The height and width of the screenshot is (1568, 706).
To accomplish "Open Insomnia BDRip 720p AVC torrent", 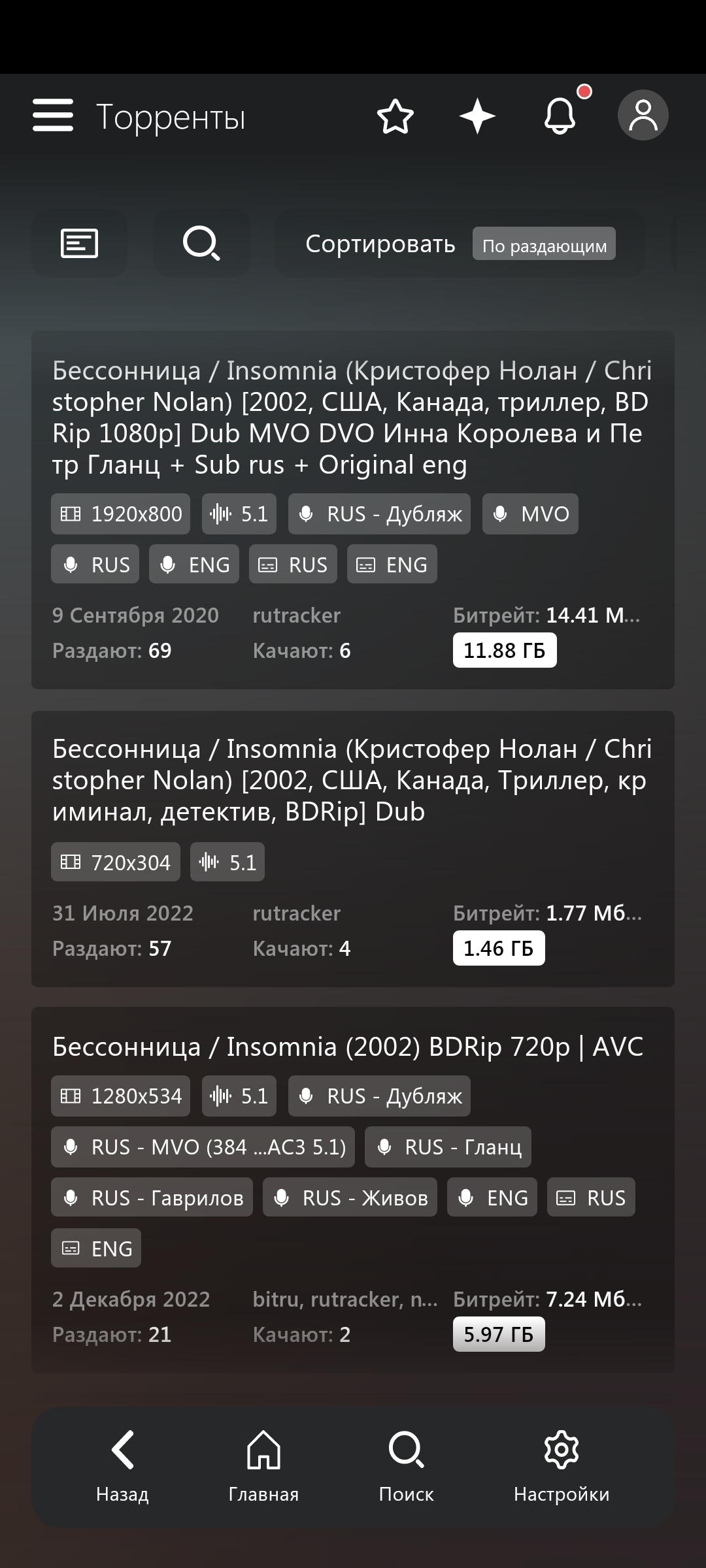I will pos(348,1047).
